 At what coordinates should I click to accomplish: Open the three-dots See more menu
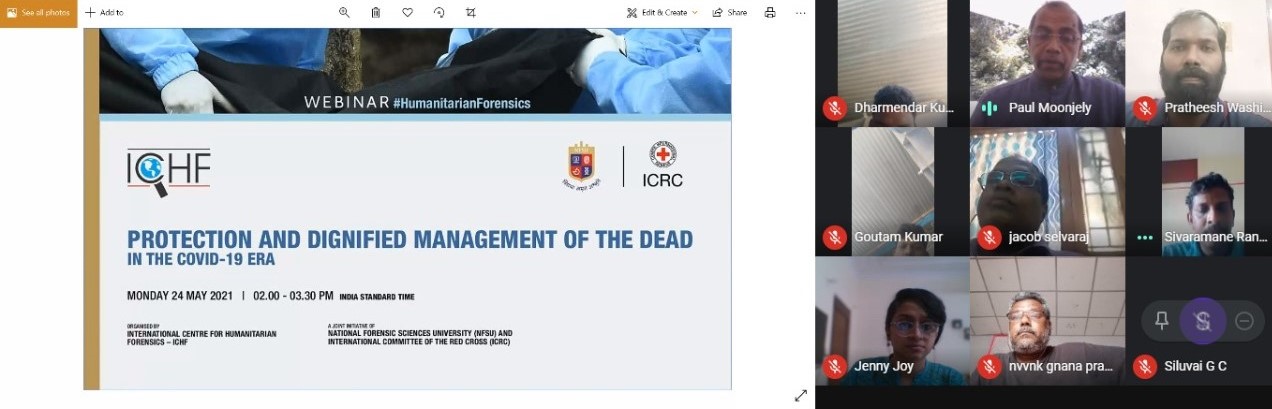pyautogui.click(x=800, y=13)
